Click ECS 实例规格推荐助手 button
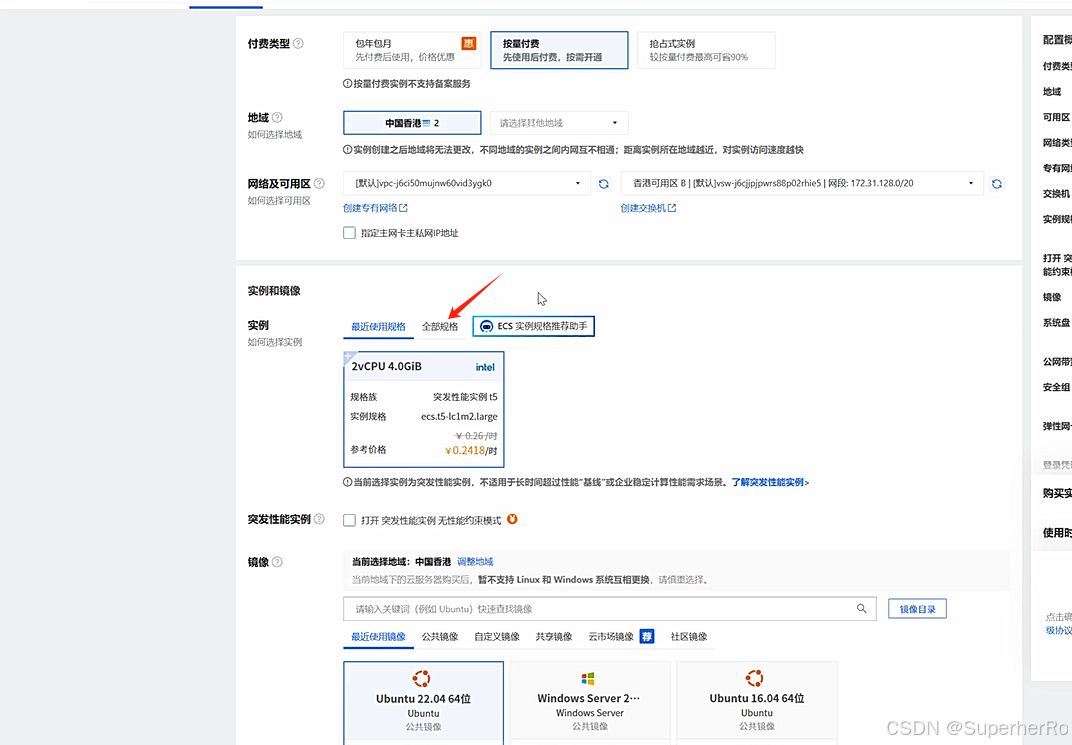The height and width of the screenshot is (745, 1072). (x=533, y=326)
